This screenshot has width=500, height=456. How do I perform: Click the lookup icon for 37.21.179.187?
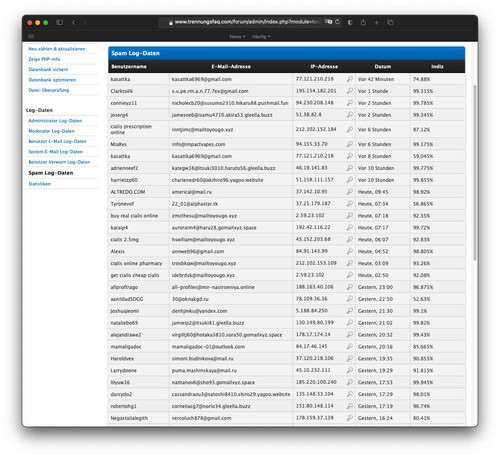[350, 203]
